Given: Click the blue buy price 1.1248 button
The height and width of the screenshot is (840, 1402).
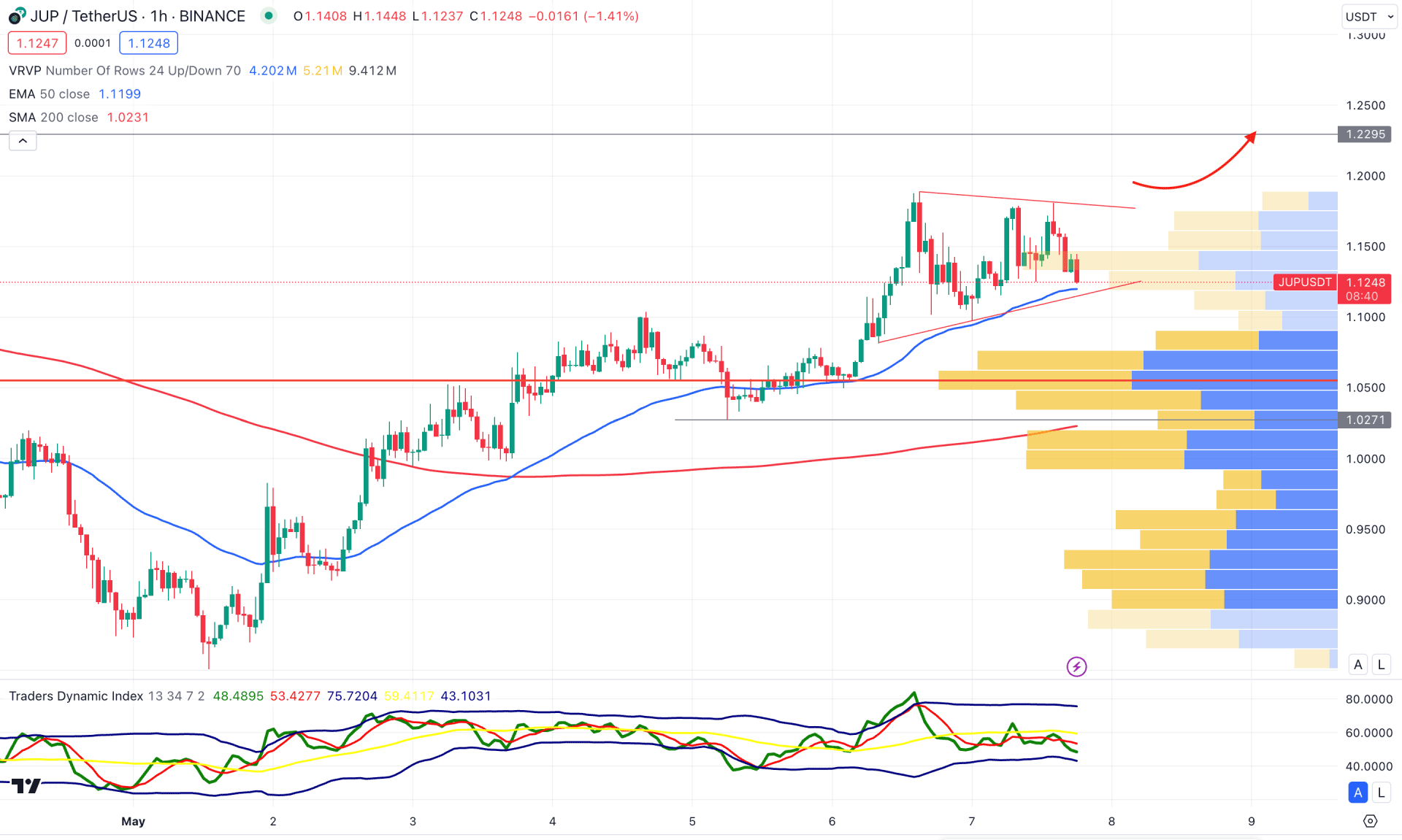Looking at the screenshot, I should (149, 43).
